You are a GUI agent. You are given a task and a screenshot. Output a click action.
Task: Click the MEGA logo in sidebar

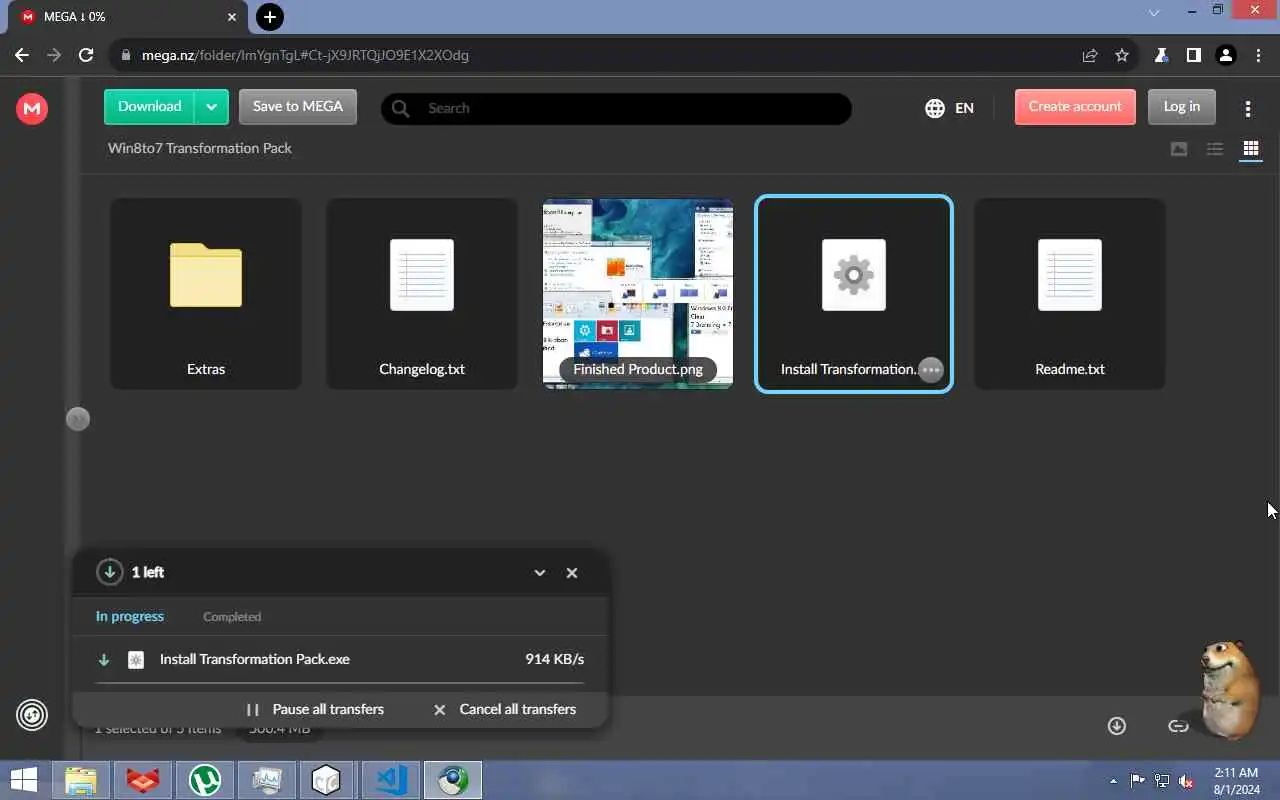click(32, 108)
